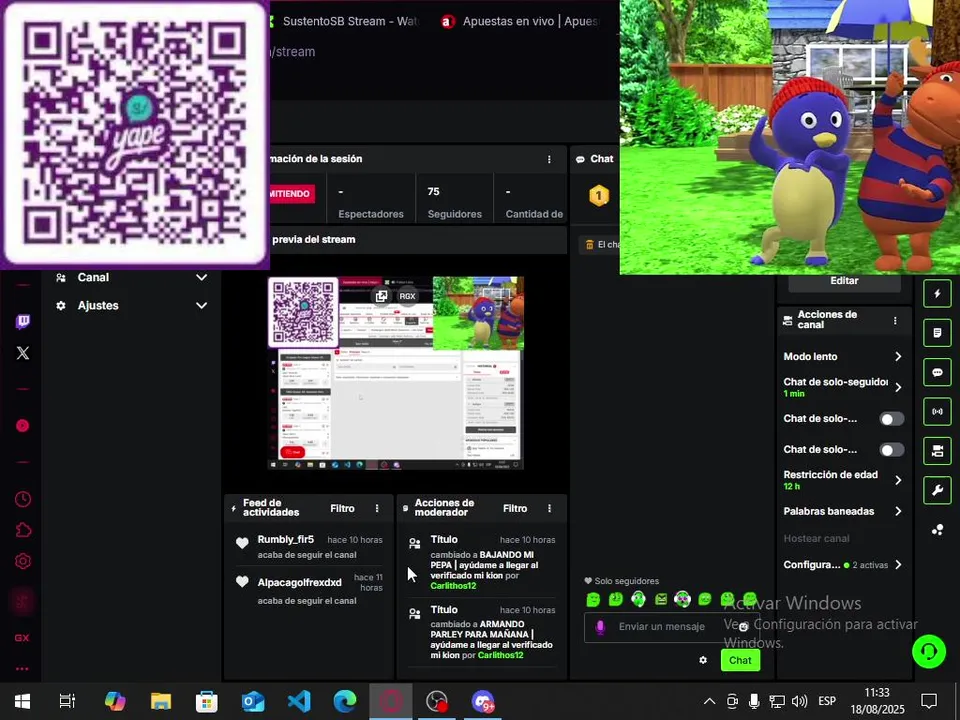Open OBS Studio from the taskbar
The width and height of the screenshot is (960, 720).
(x=437, y=702)
